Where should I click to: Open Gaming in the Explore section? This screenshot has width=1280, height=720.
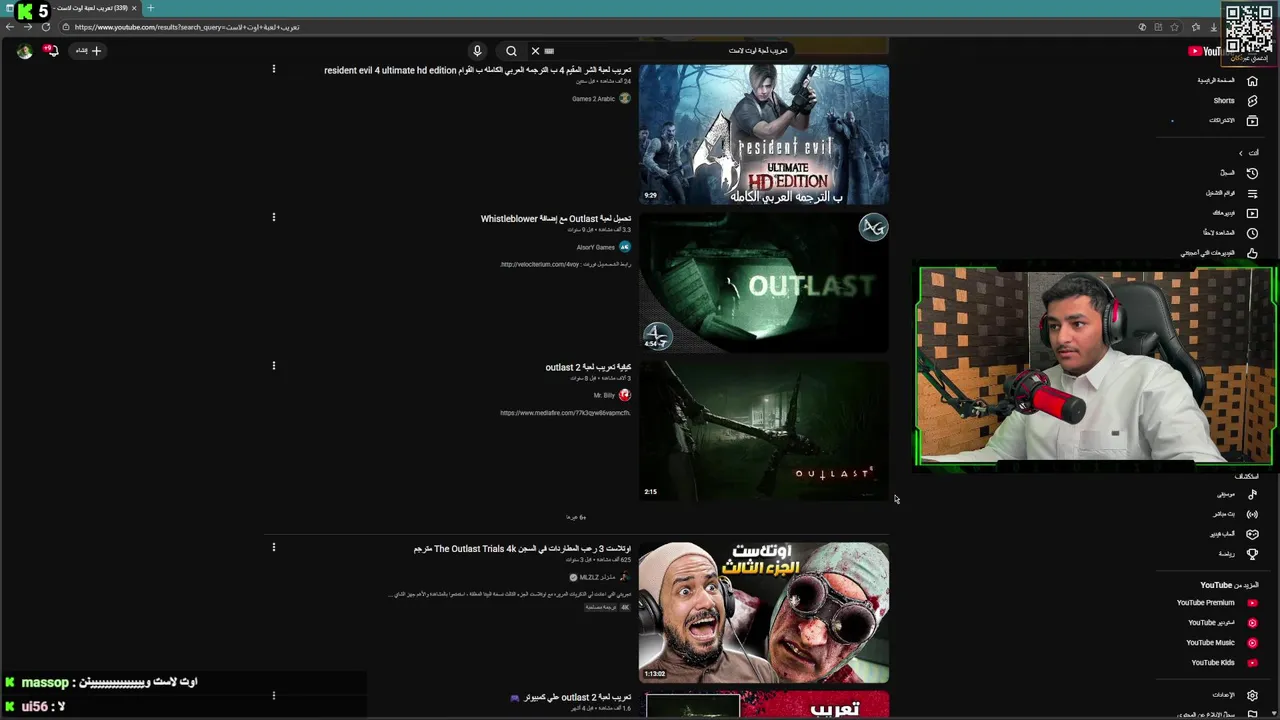point(1234,534)
